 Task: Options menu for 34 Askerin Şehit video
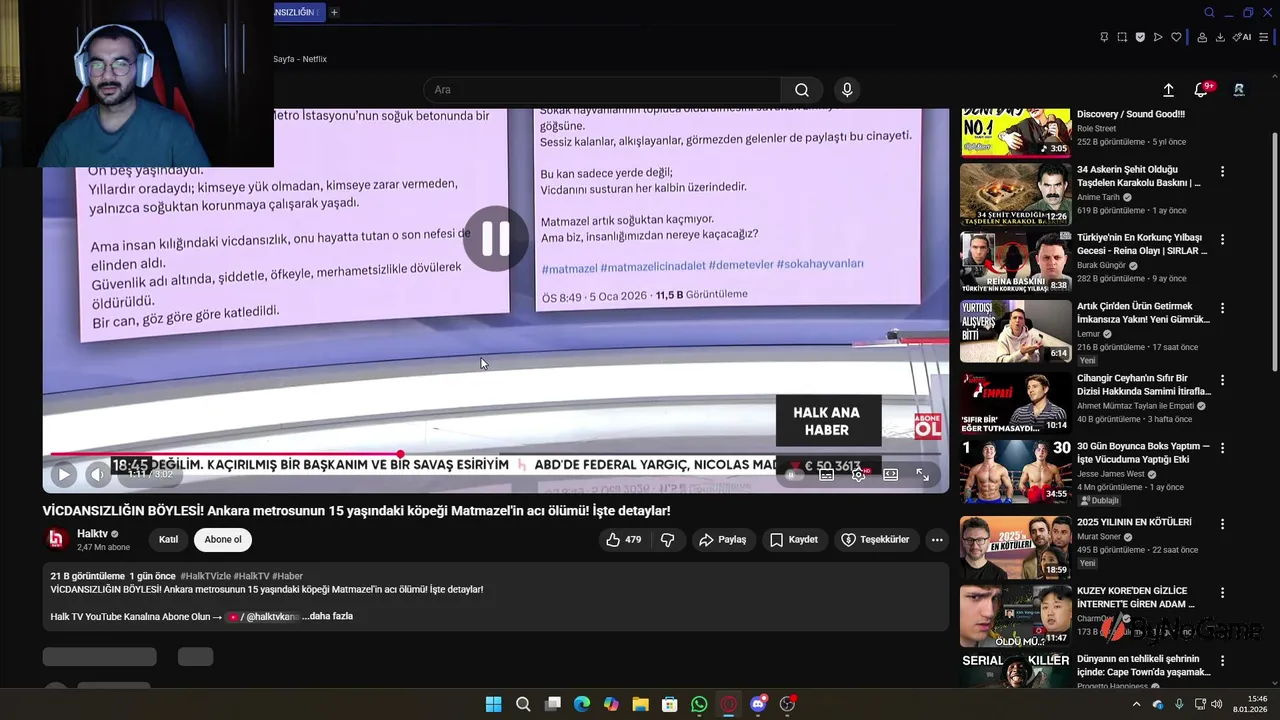coord(1222,171)
